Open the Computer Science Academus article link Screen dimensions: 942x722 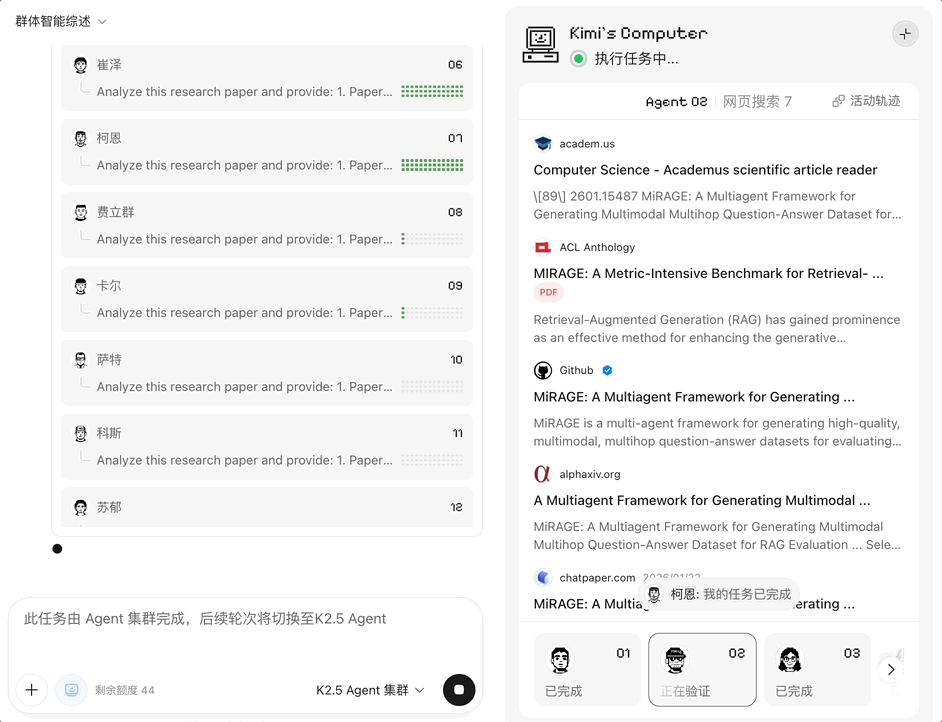(705, 170)
